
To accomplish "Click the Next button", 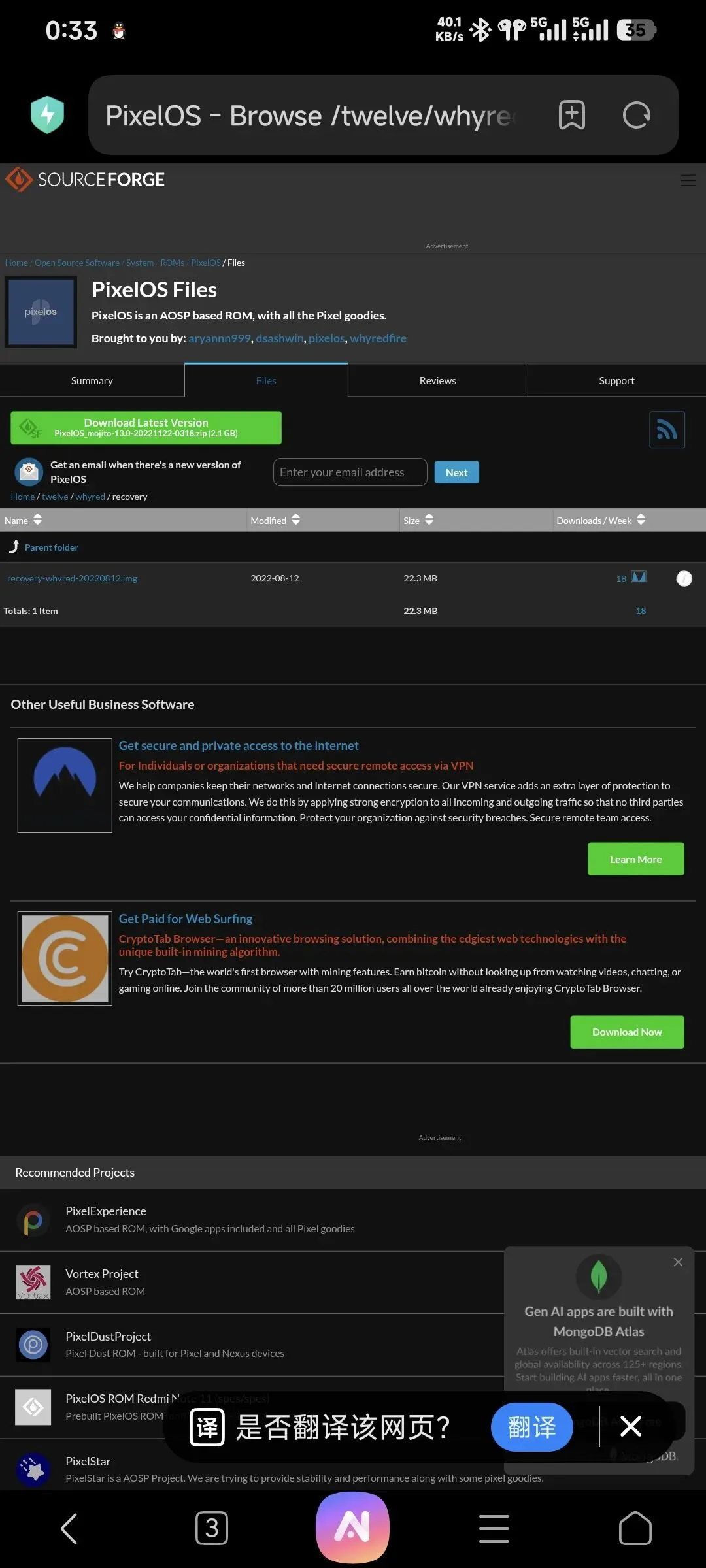I will 456,472.
